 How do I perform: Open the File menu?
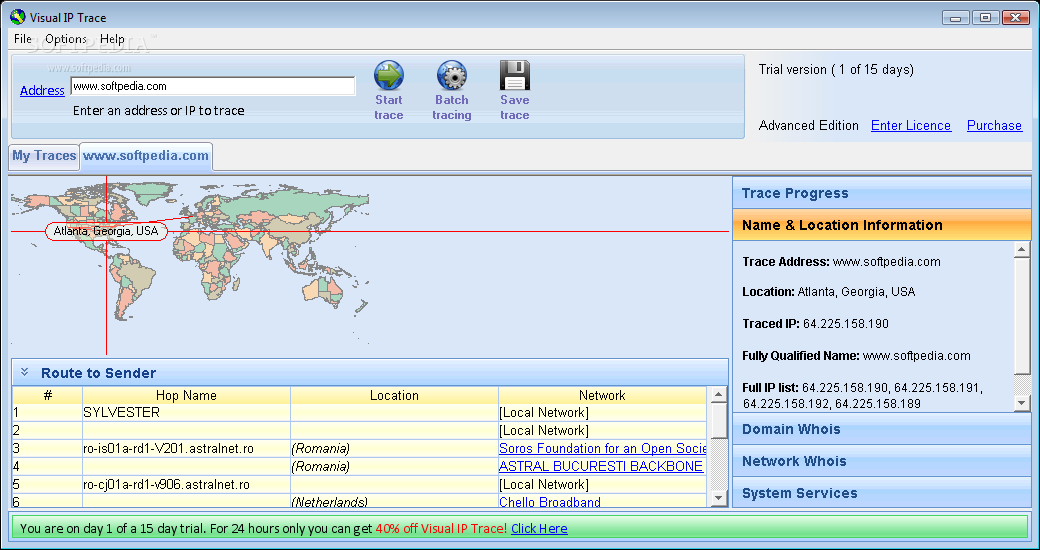tap(23, 38)
